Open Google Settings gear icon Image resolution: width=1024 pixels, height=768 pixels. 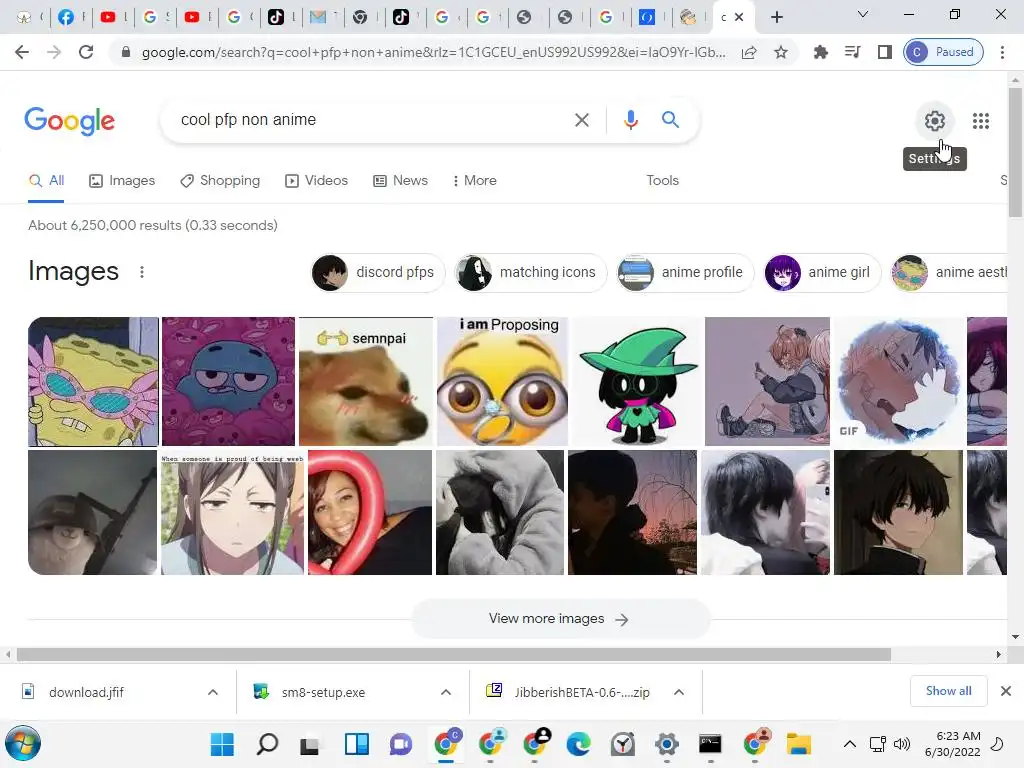tap(935, 121)
